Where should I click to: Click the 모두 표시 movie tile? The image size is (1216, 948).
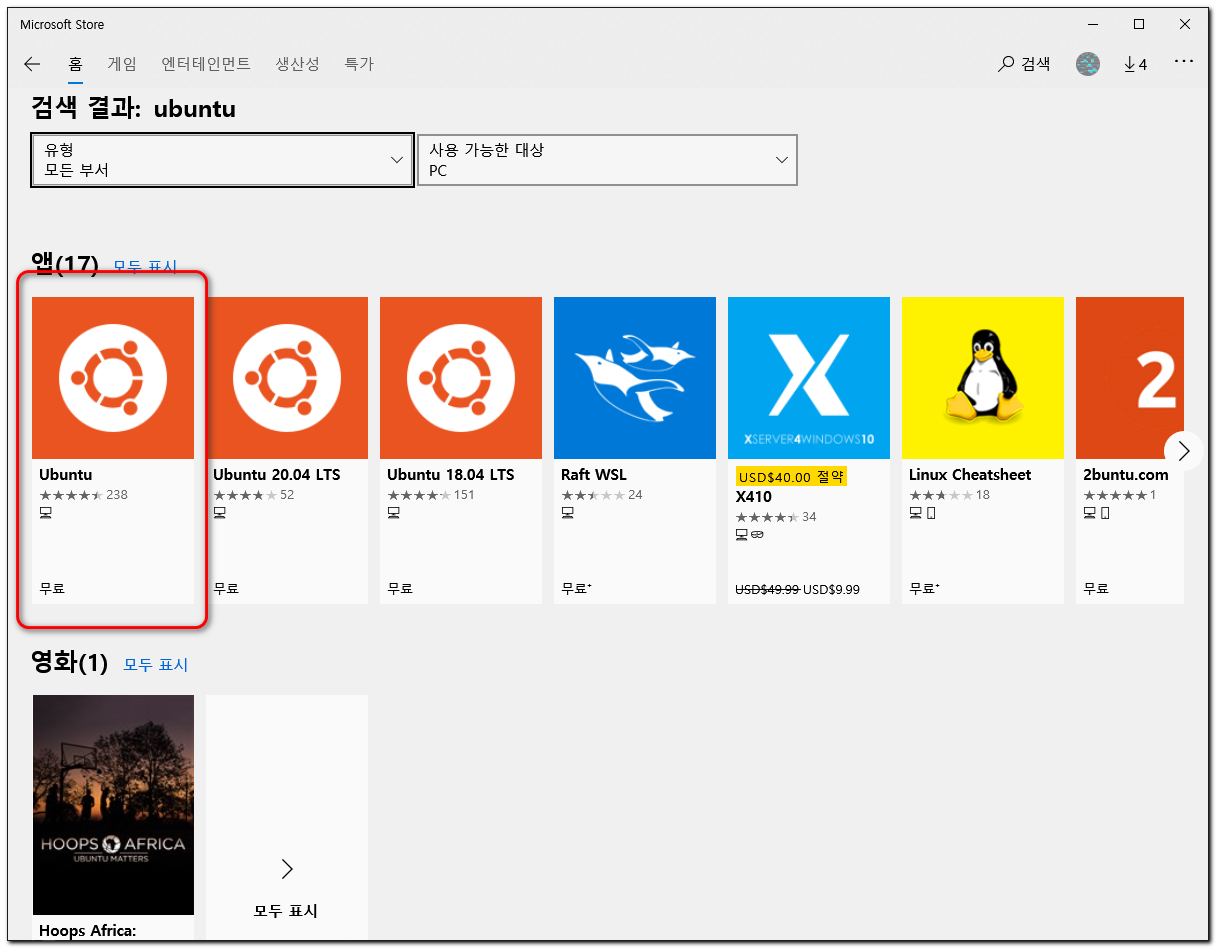(287, 817)
